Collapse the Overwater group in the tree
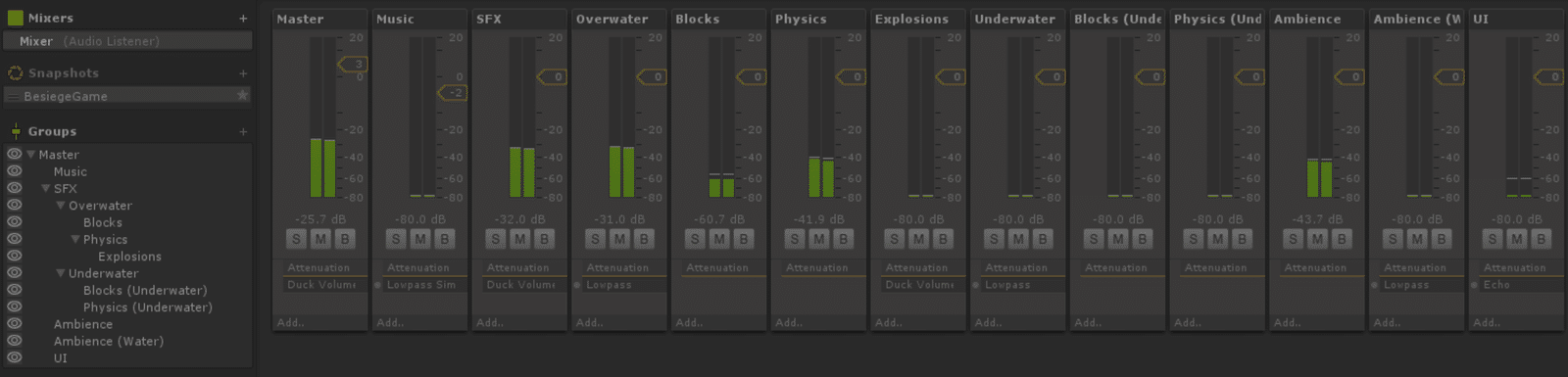The image size is (1568, 377). click(x=61, y=206)
